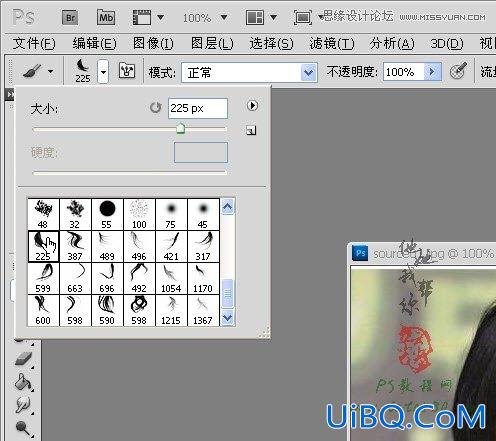This screenshot has height=441, width=496.
Task: Open the 图像(I) menu
Action: click(153, 44)
